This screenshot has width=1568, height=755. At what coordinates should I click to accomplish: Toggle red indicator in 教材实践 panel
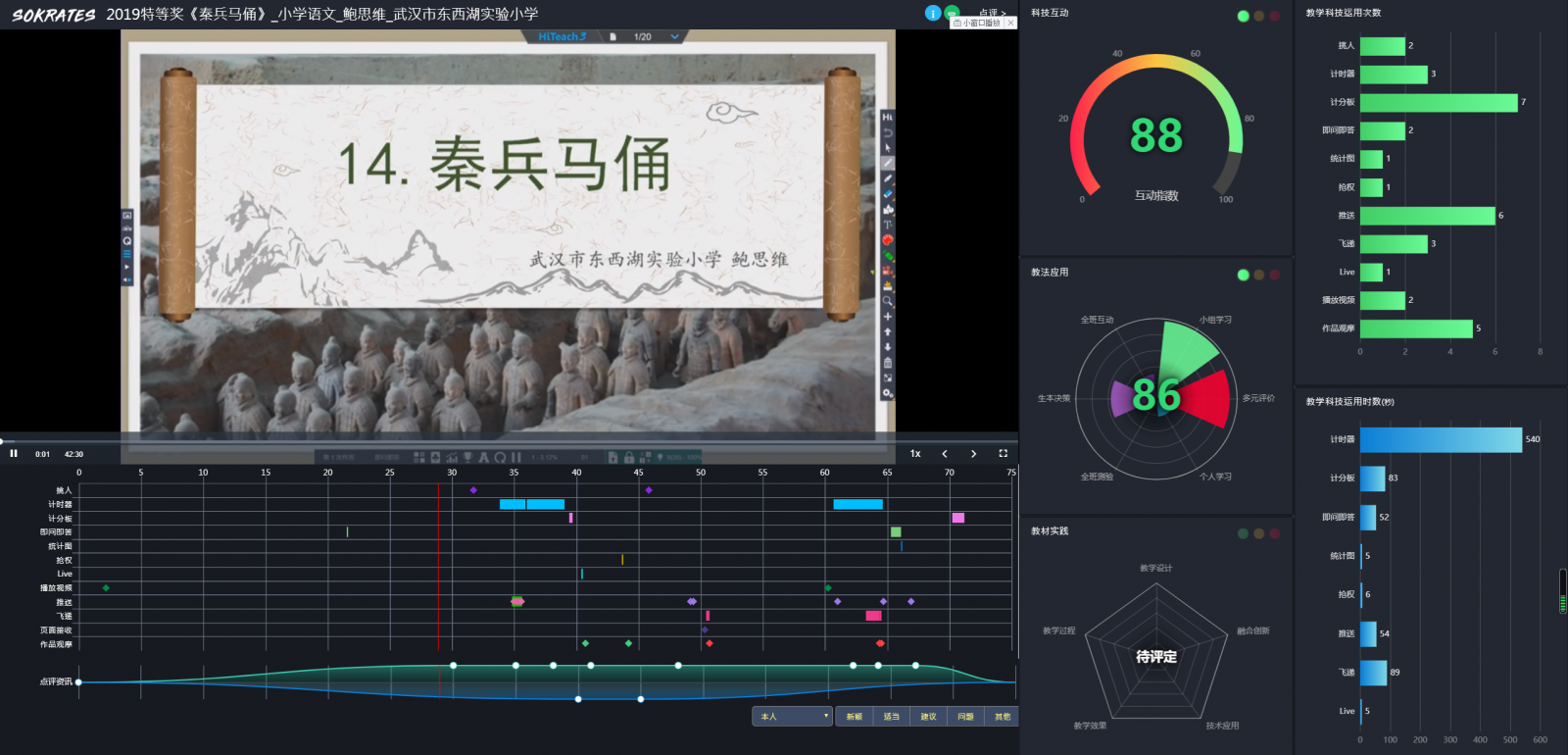[1275, 533]
